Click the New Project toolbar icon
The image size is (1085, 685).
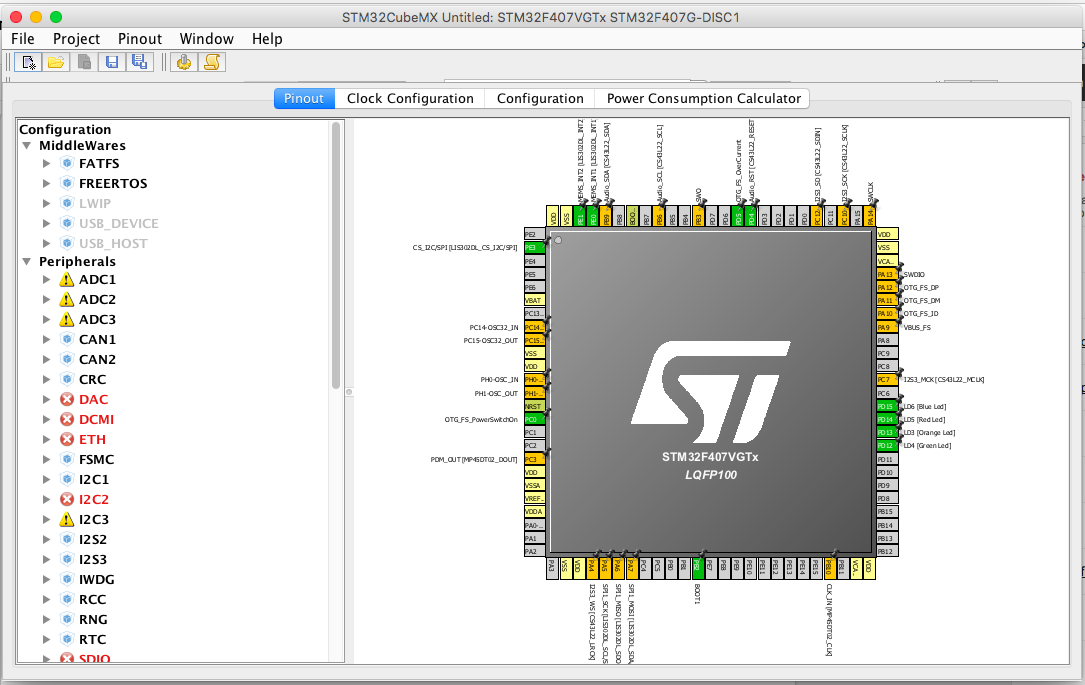click(28, 62)
